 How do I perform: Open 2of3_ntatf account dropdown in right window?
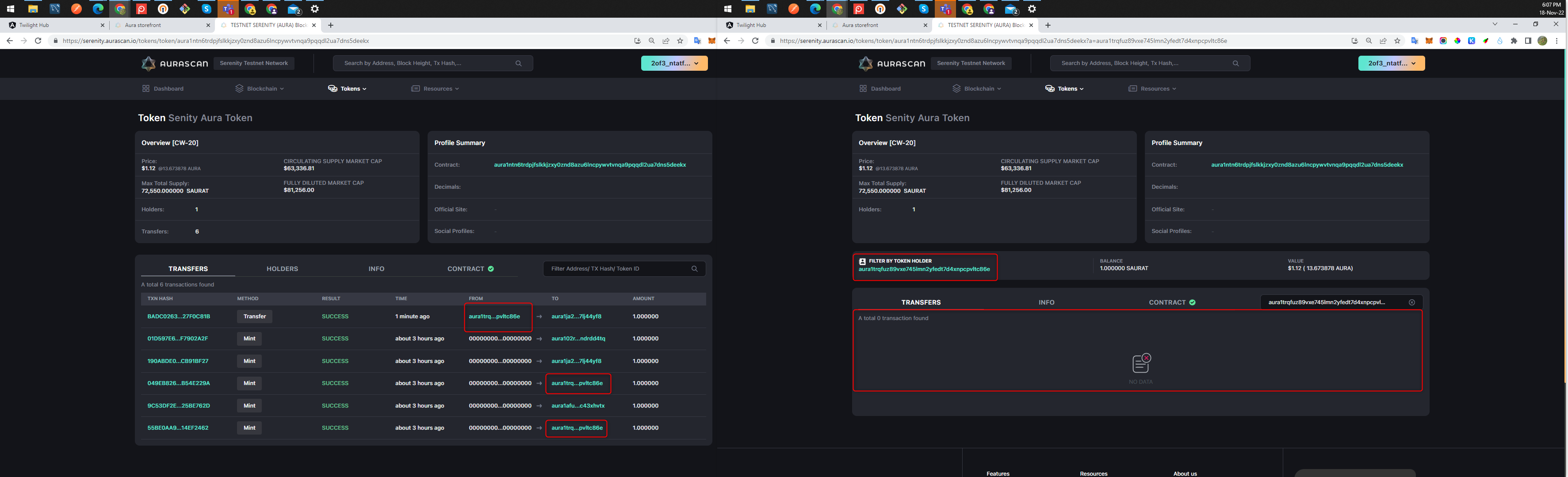[x=1392, y=63]
